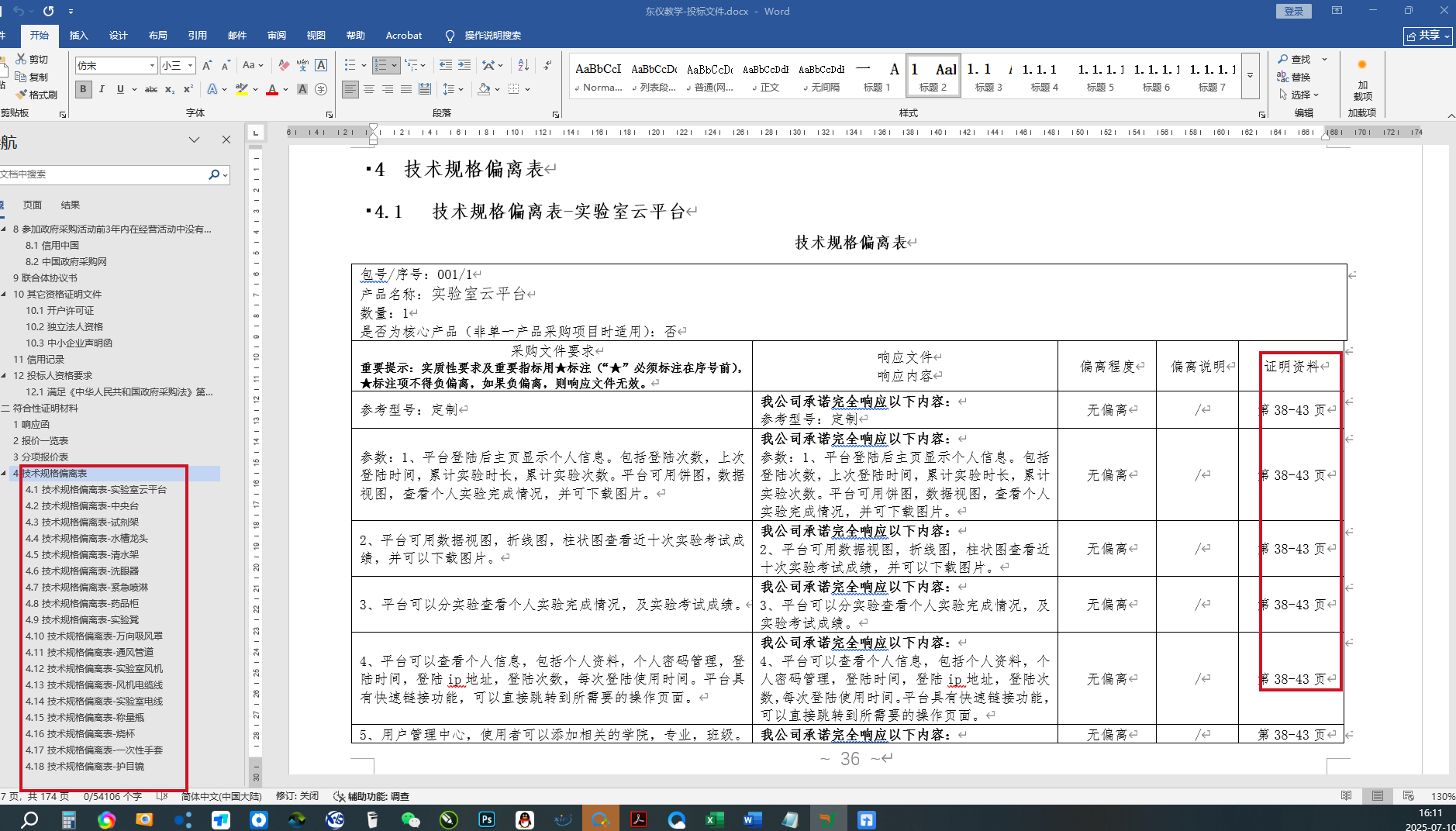
Task: Click the sort A-Z icon
Action: click(x=523, y=65)
